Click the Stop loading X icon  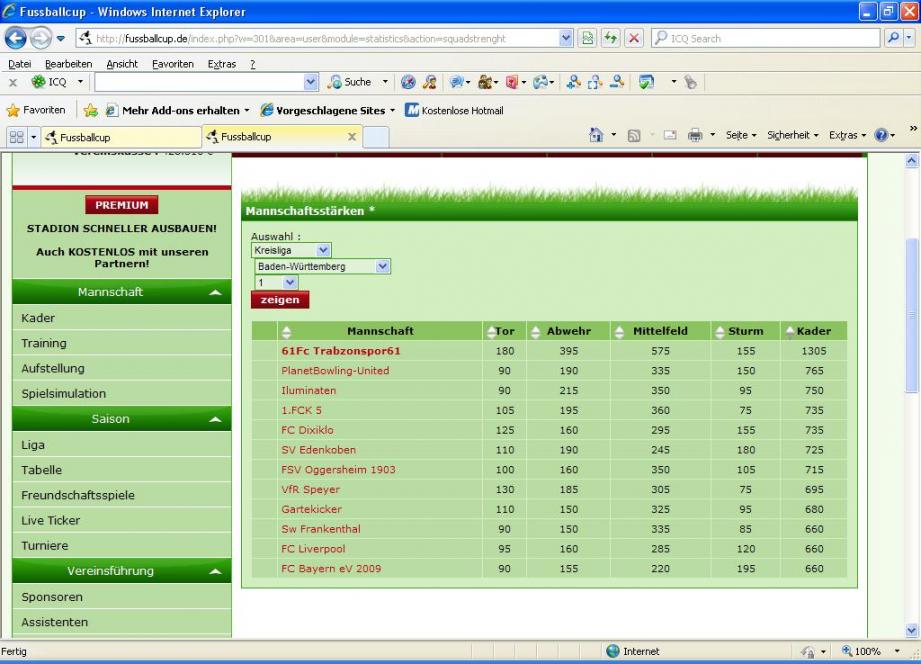tap(633, 38)
